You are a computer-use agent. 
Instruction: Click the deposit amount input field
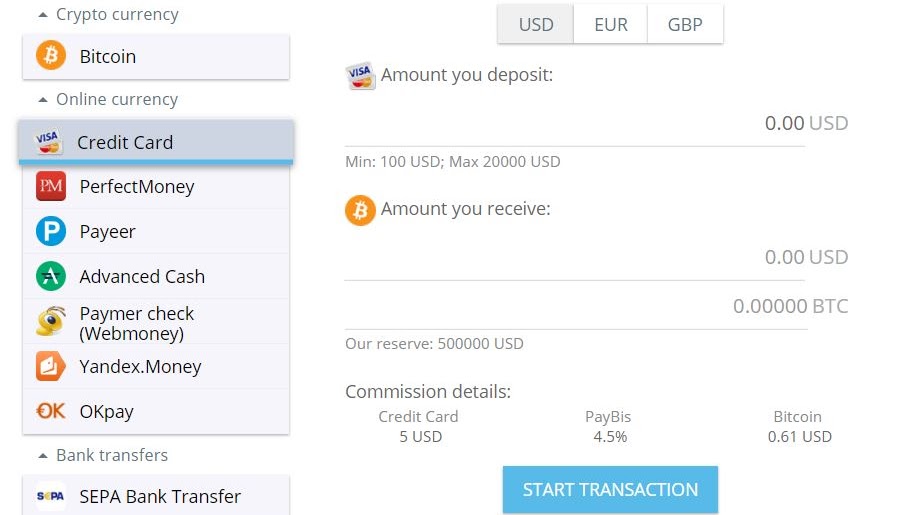click(574, 124)
